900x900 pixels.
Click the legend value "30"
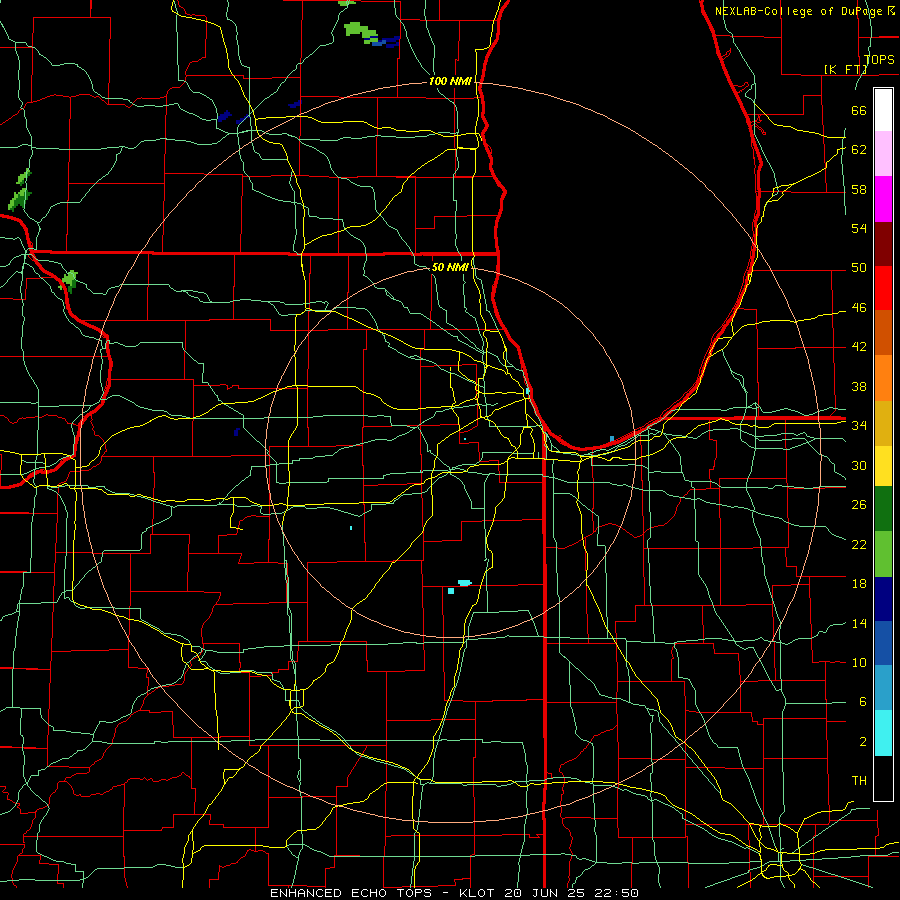(859, 465)
